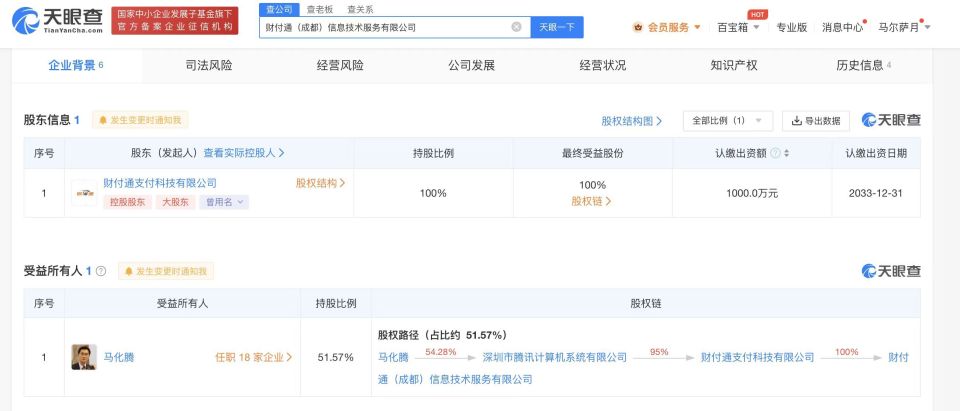960x411 pixels.
Task: Clear the search box text
Action: 516,27
